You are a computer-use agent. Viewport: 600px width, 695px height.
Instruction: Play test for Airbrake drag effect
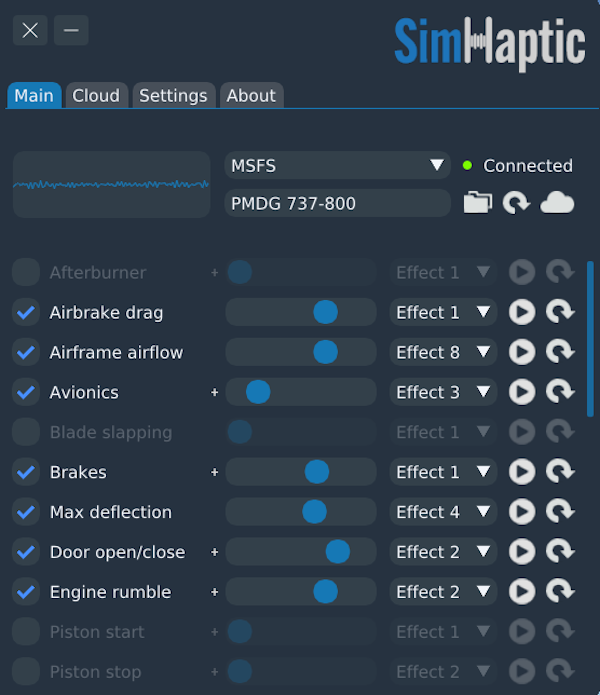tap(522, 312)
